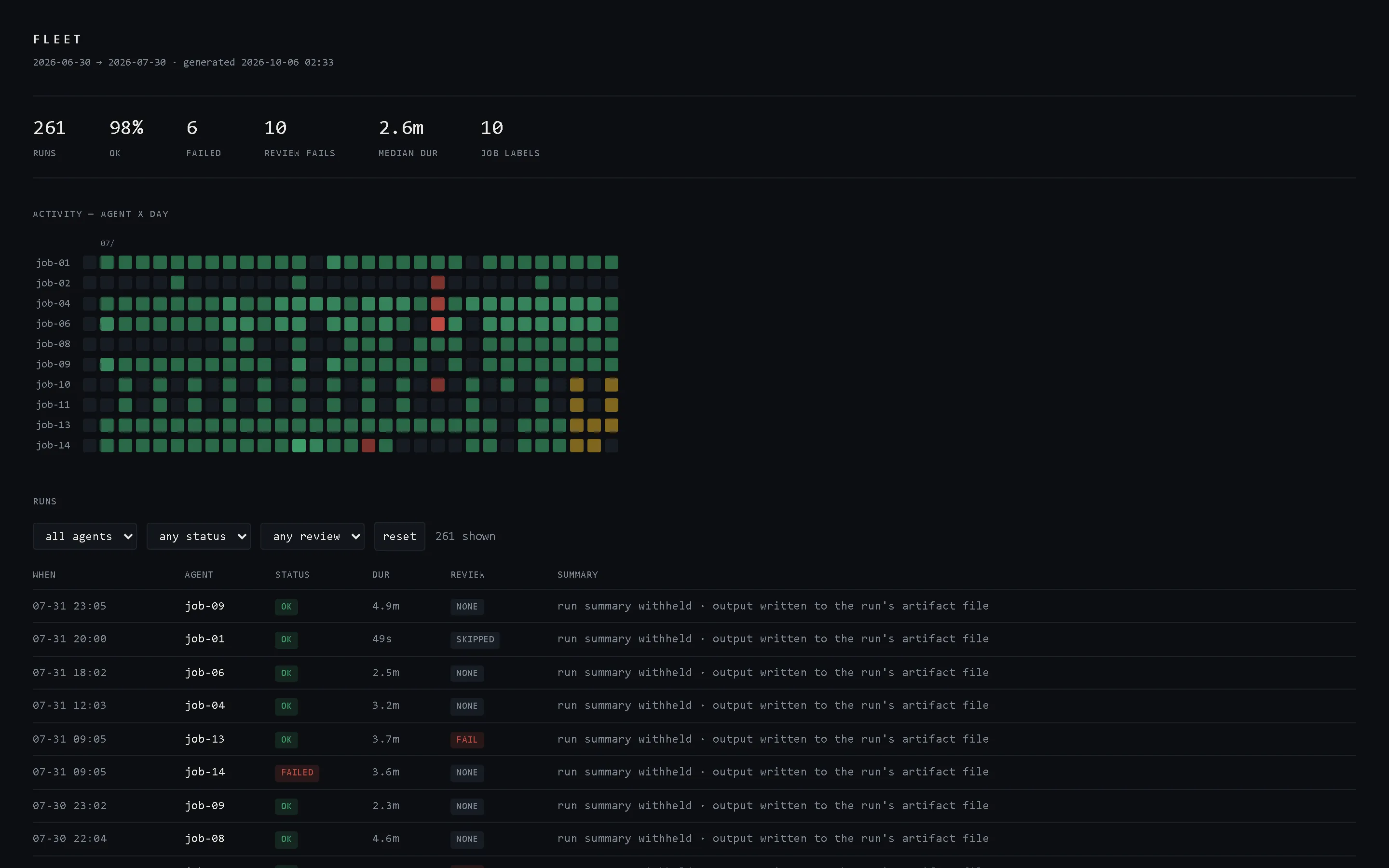Image resolution: width=1389 pixels, height=868 pixels.
Task: Click the 07-31 23:05 run timestamp
Action: pos(69,606)
